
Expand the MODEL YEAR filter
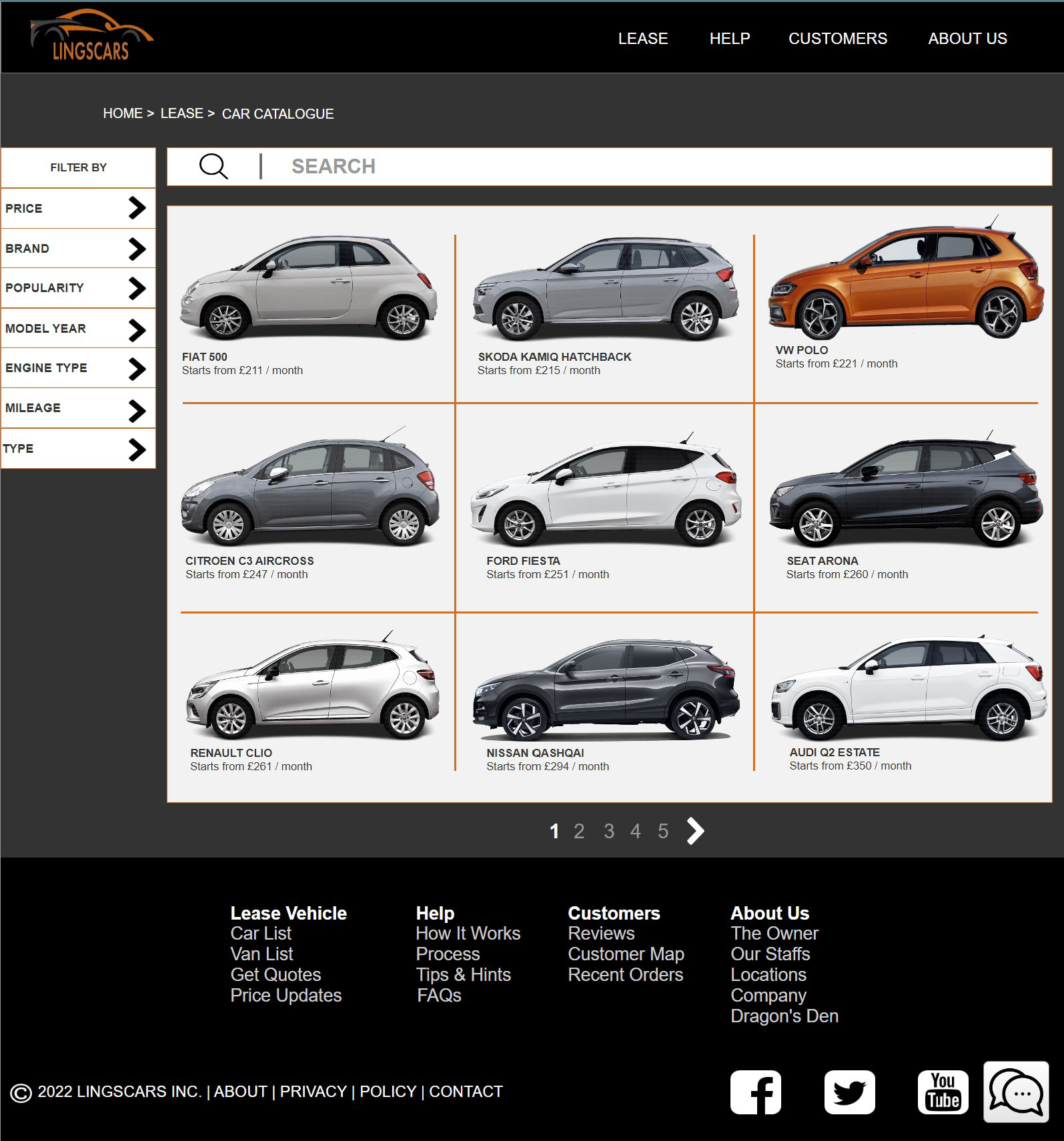tap(78, 328)
